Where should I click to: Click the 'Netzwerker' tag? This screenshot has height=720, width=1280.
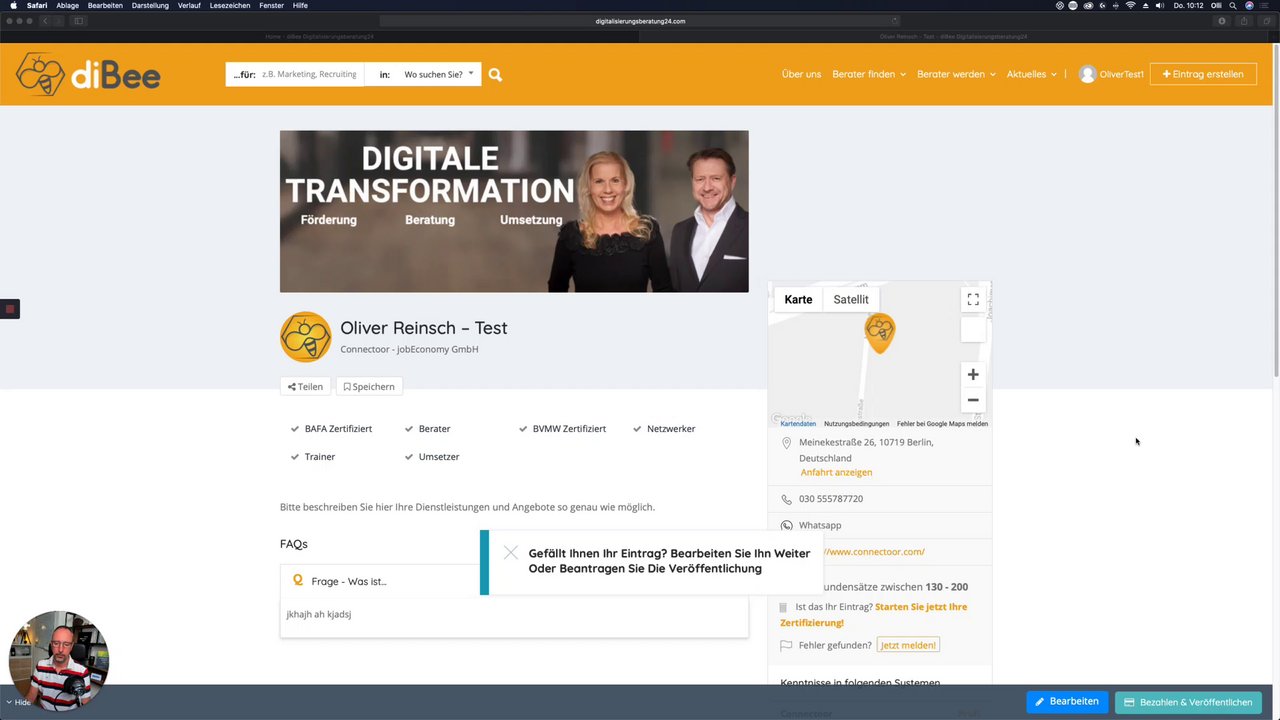671,429
